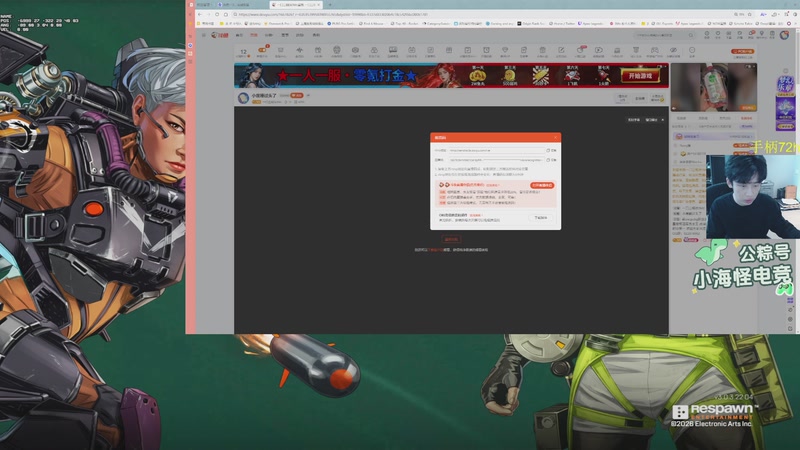Screen dimensions: 800x450
Task: Go back in the browser
Action: click(x=199, y=14)
